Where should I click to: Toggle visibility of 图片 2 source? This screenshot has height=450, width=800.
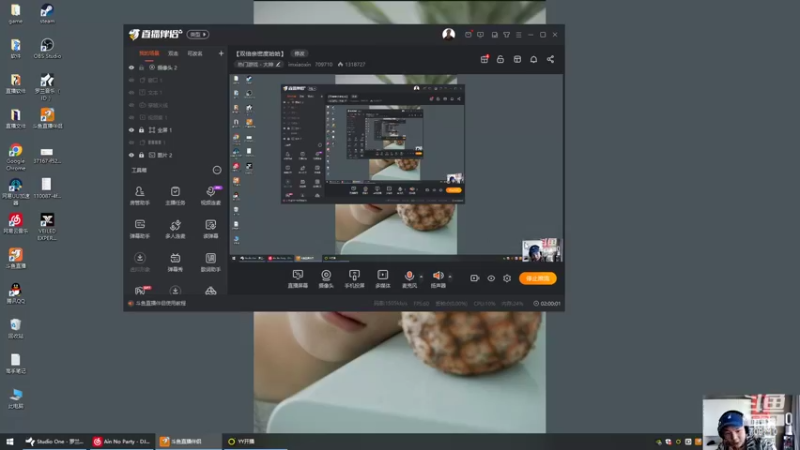(x=131, y=155)
